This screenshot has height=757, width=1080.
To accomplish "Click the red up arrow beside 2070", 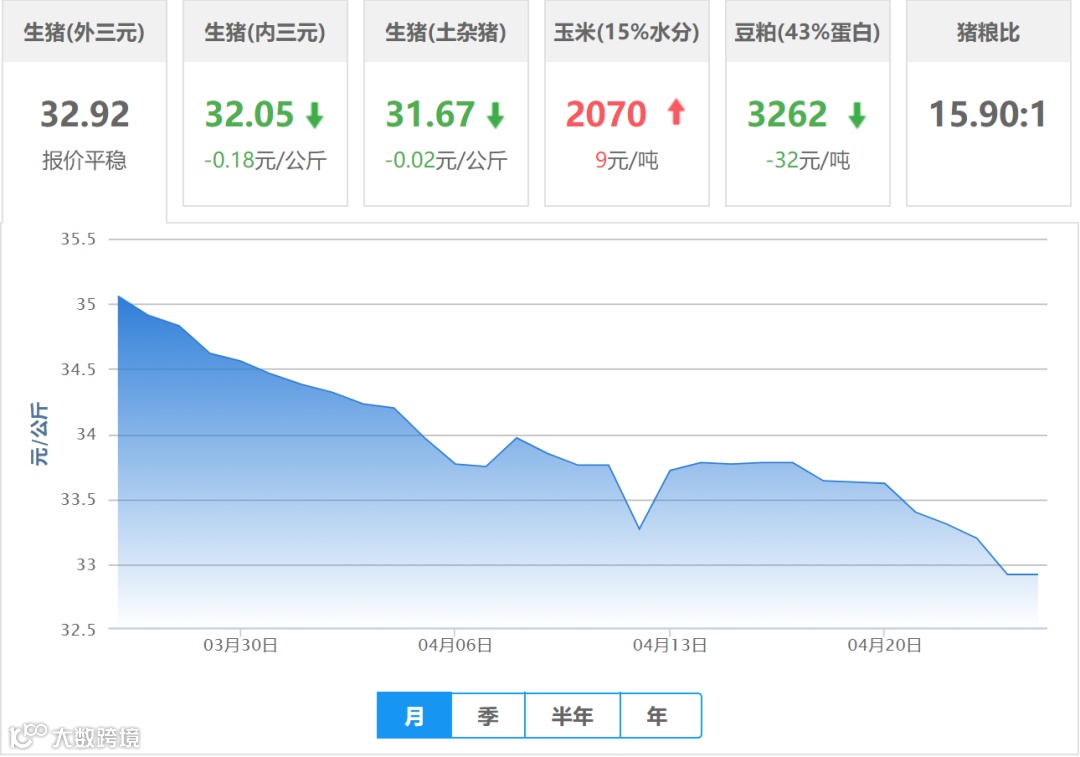I will (676, 112).
